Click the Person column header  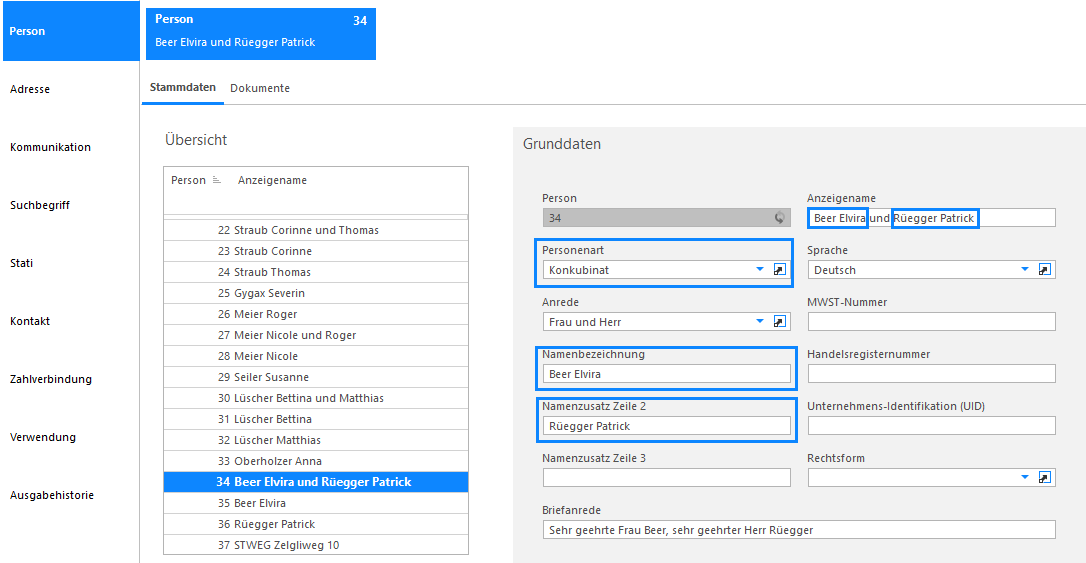[x=188, y=180]
